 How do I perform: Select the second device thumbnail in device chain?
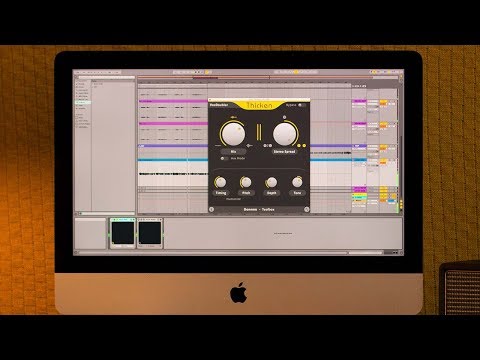click(150, 233)
